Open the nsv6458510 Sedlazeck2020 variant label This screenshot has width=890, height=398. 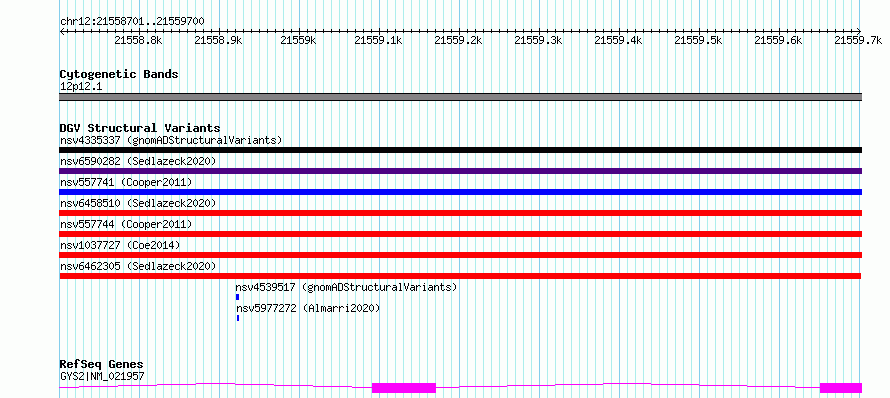pos(138,203)
